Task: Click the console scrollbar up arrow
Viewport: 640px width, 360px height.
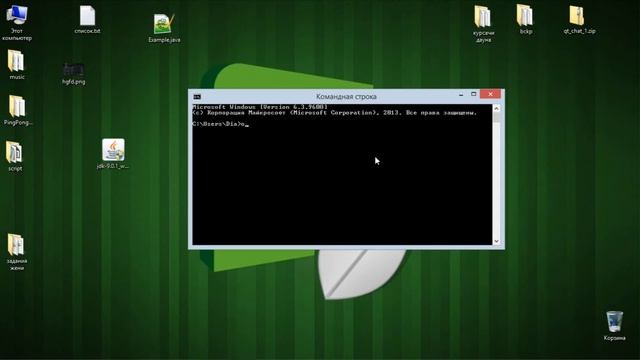Action: [x=496, y=109]
